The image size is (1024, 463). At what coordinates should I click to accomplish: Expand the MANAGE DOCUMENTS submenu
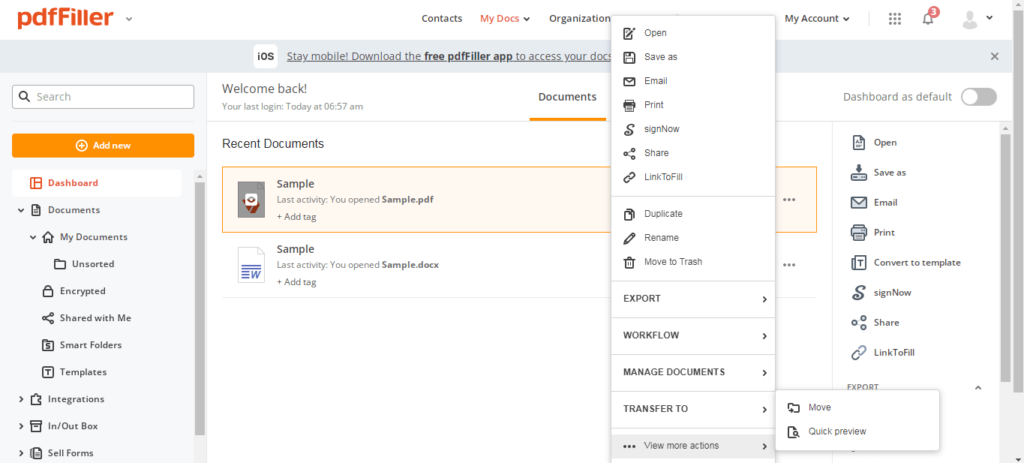coord(693,372)
